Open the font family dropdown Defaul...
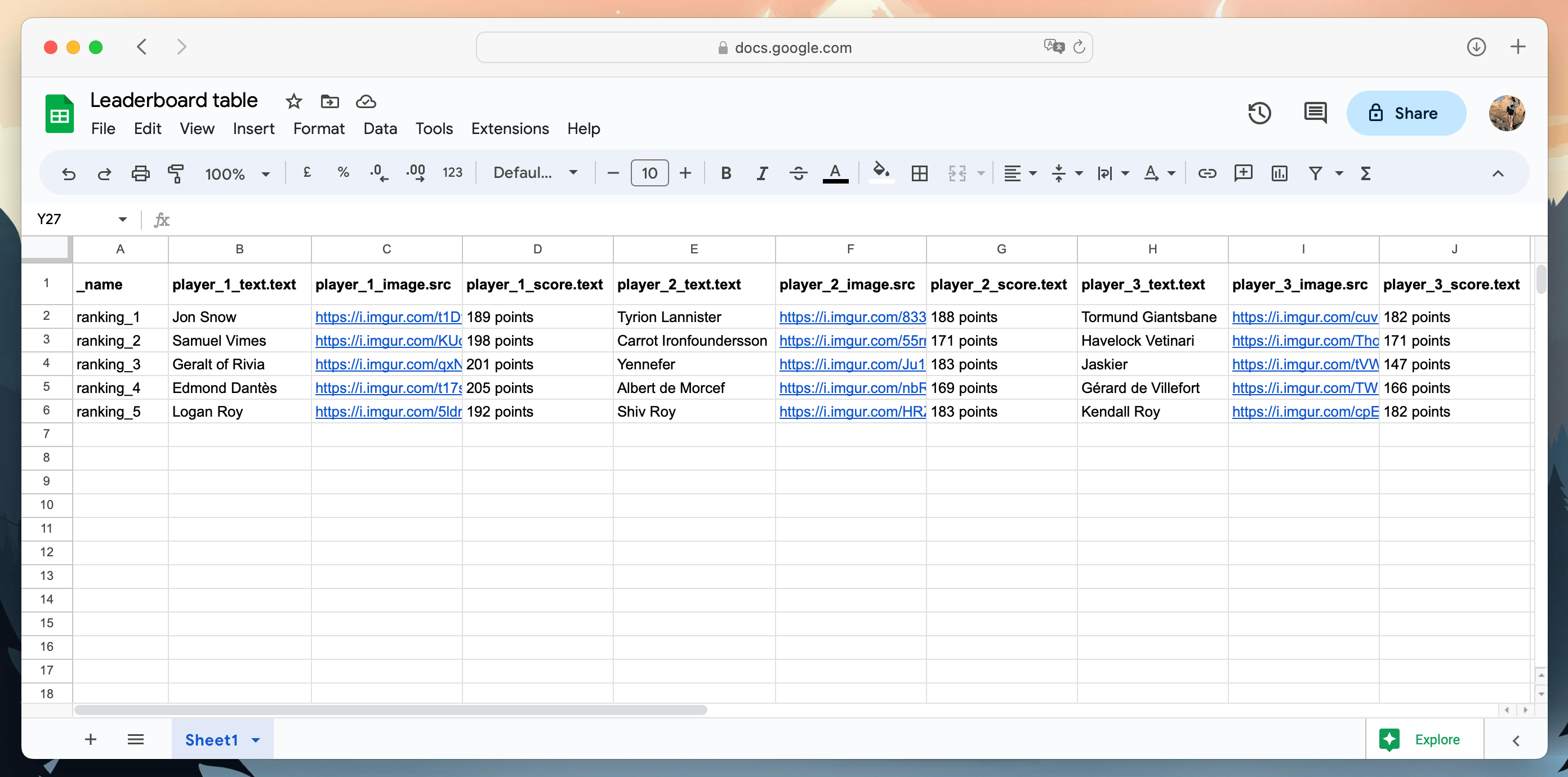The image size is (1568, 777). pos(534,173)
